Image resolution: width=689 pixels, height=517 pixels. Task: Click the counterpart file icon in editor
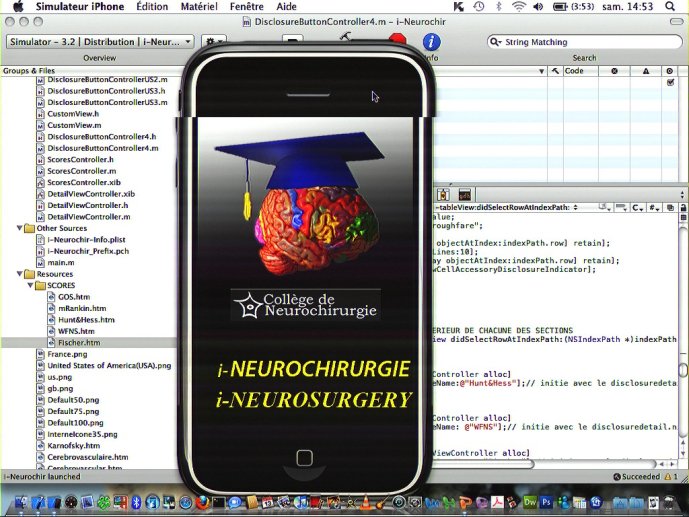(x=670, y=207)
